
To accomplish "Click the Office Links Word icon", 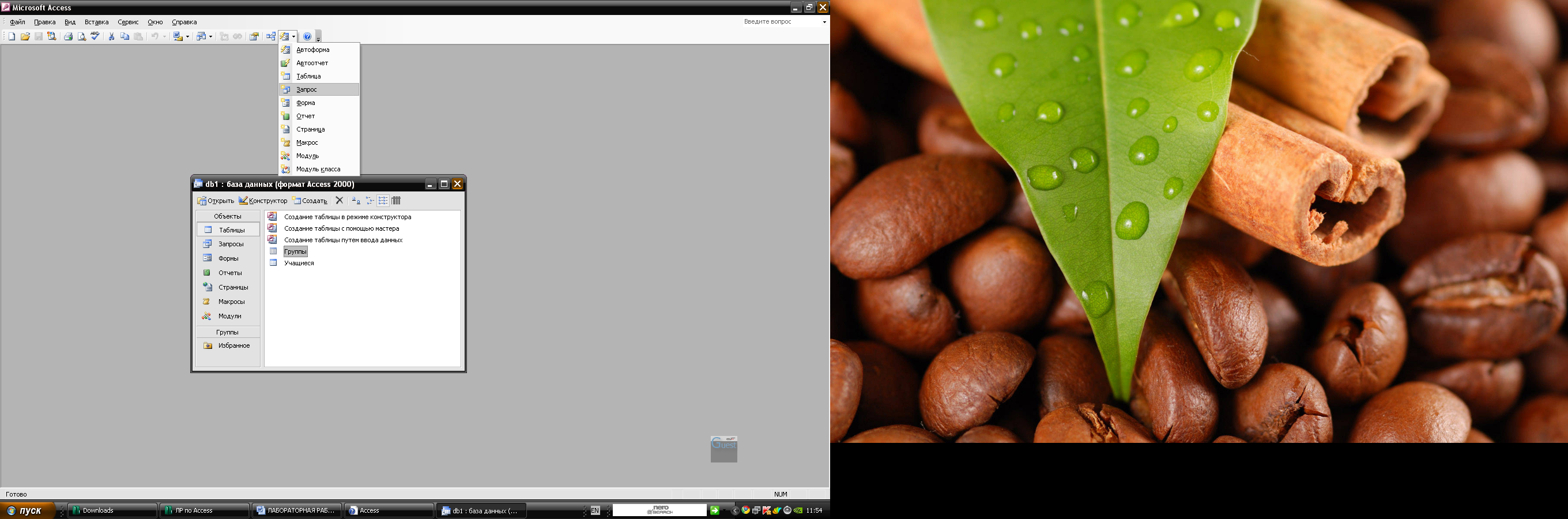I will pyautogui.click(x=178, y=36).
